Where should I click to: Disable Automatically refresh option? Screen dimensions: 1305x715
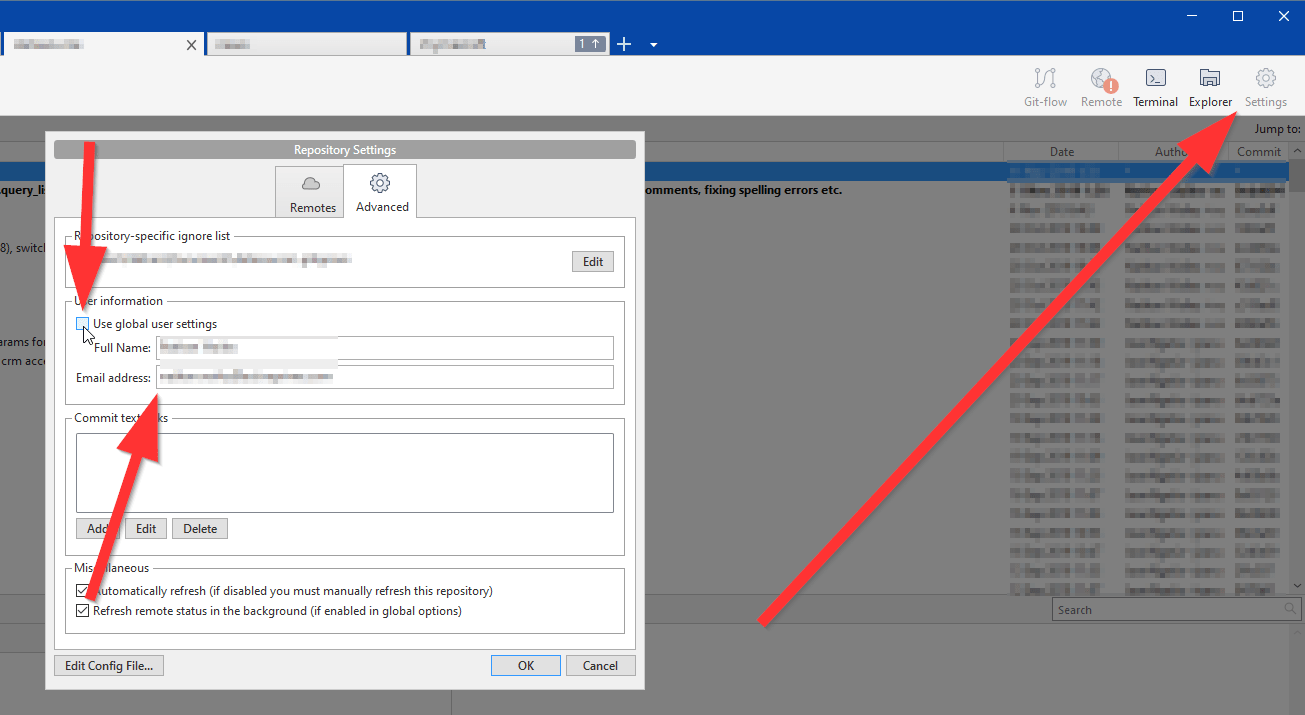[x=82, y=590]
